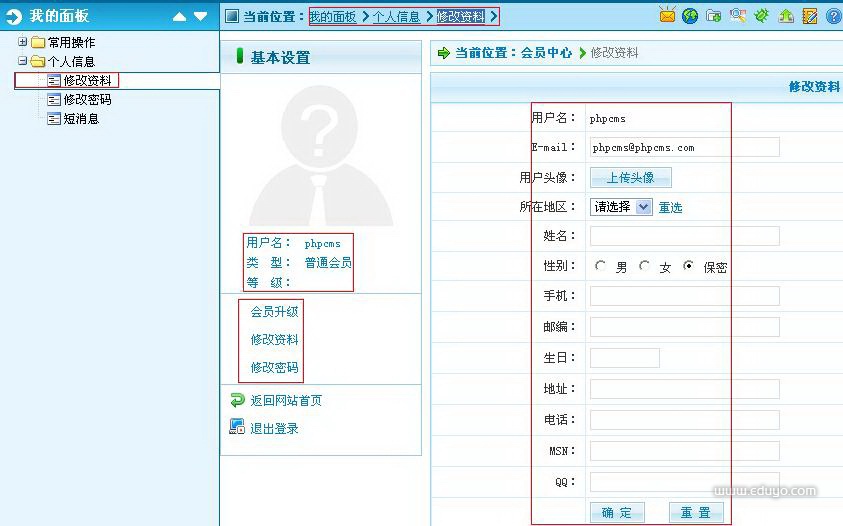Image resolution: width=843 pixels, height=526 pixels.
Task: Open 修改密码 in the left tree
Action: coord(87,100)
